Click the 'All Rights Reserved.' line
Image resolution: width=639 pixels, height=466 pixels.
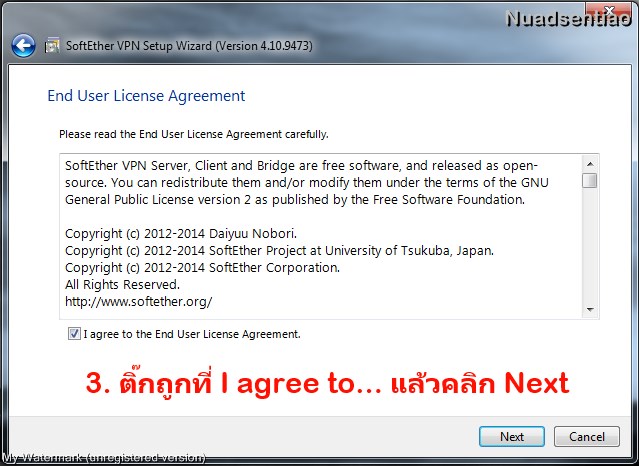122,285
